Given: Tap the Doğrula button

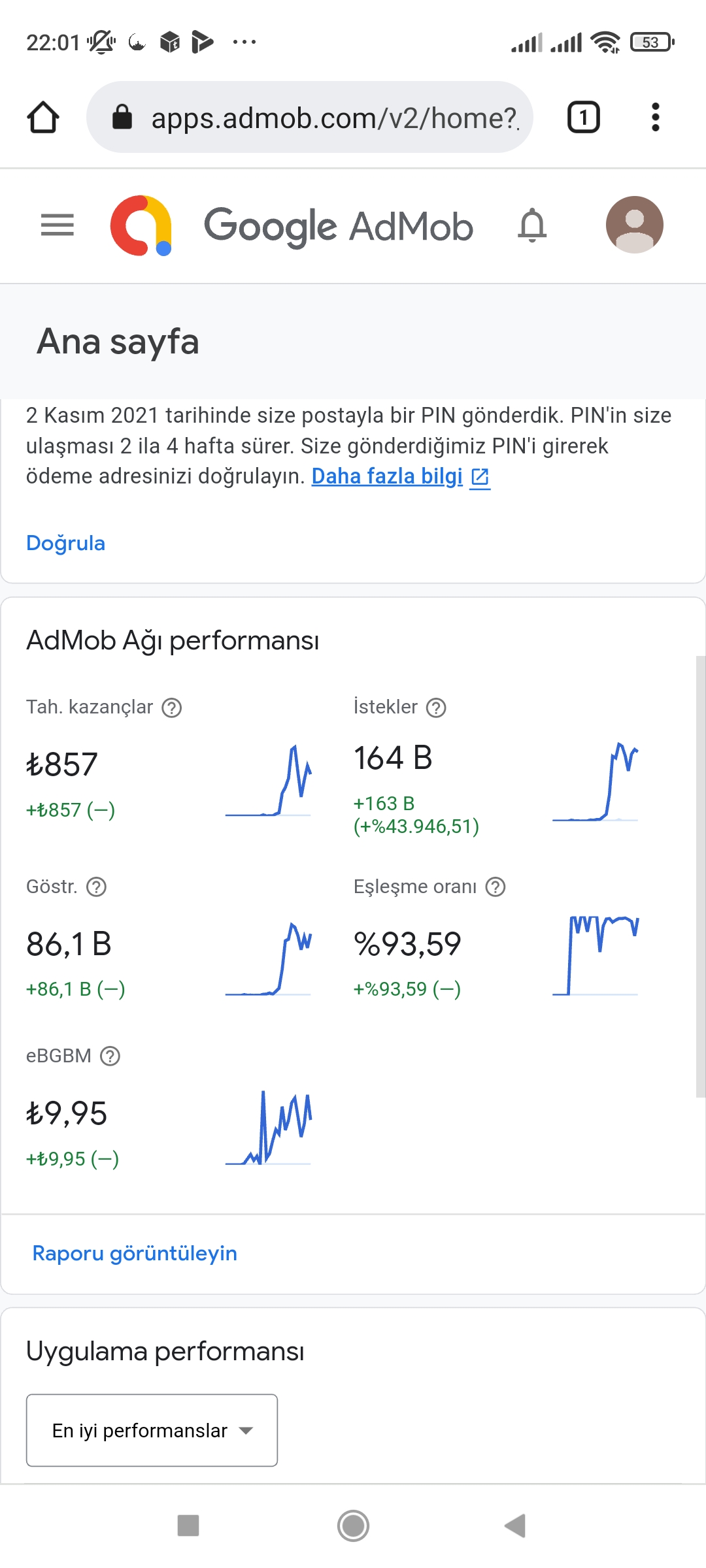Looking at the screenshot, I should click(x=65, y=543).
